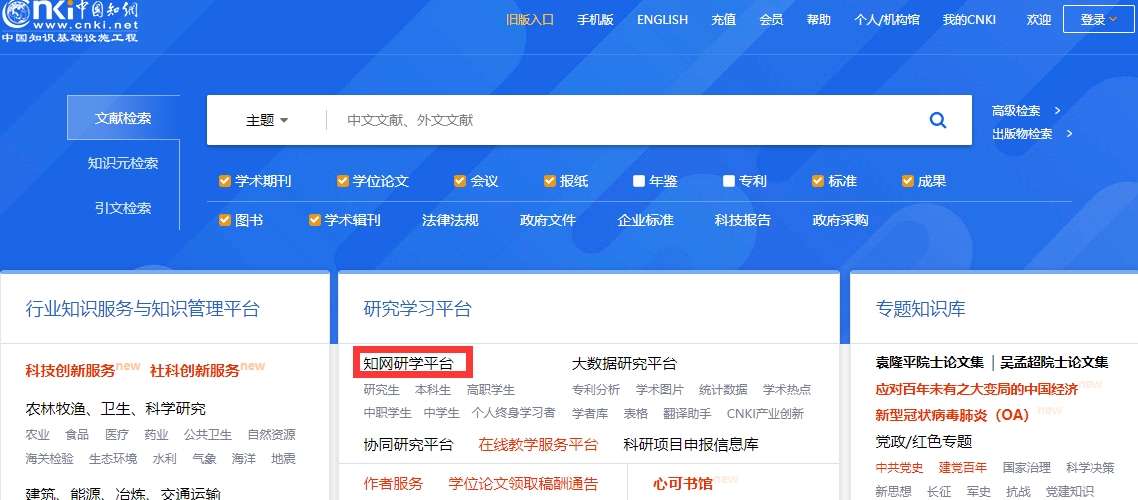The image size is (1138, 500).
Task: Open 手机版 in top navigation
Action: tap(595, 20)
